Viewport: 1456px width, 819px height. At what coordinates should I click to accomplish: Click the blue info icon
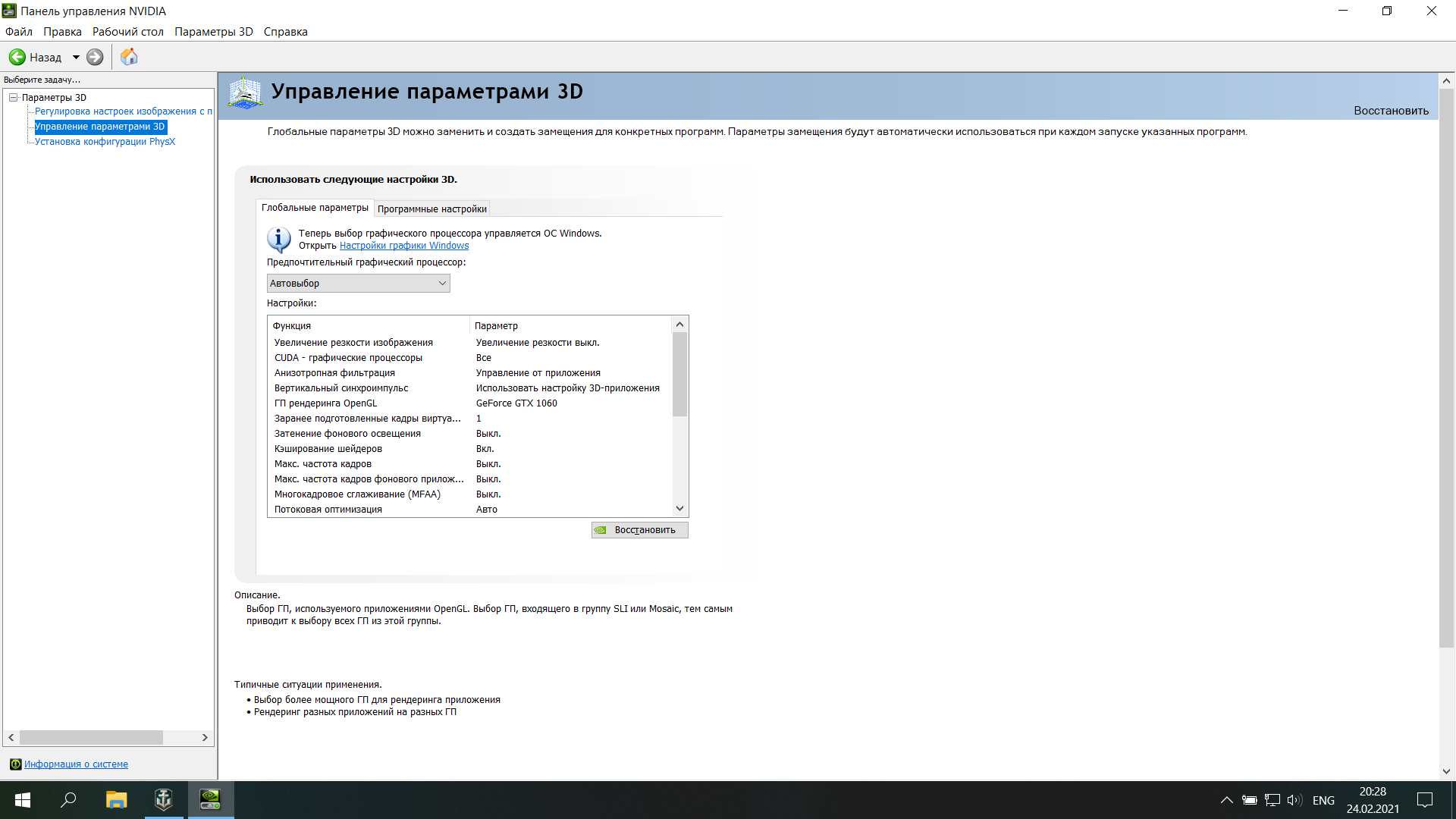tap(278, 240)
